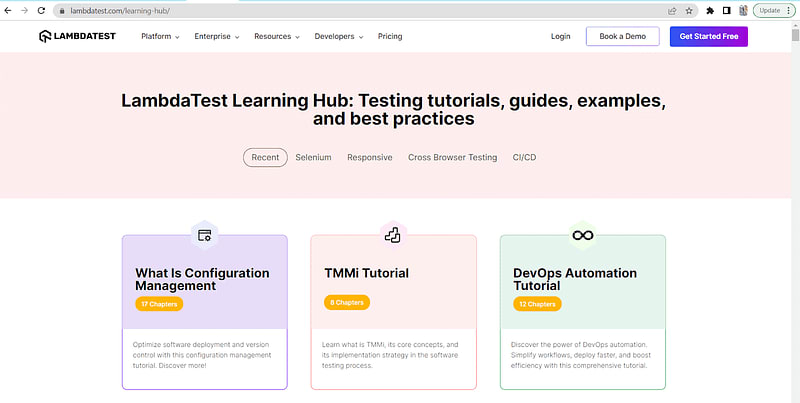Reload the page with the refresh icon
Screen dimensions: 800x403
coord(41,10)
